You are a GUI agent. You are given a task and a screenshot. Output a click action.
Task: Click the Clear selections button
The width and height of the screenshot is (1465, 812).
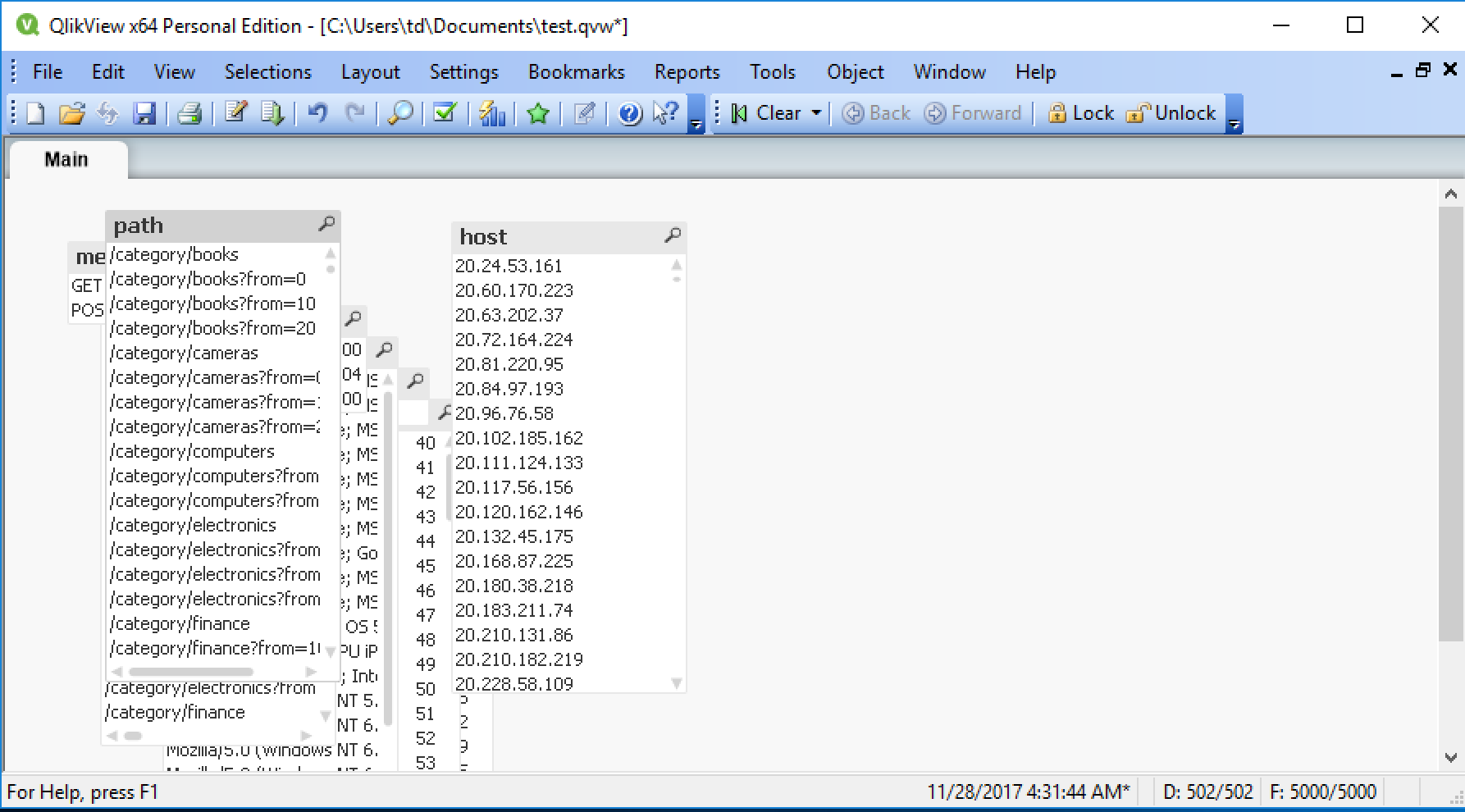tap(767, 113)
